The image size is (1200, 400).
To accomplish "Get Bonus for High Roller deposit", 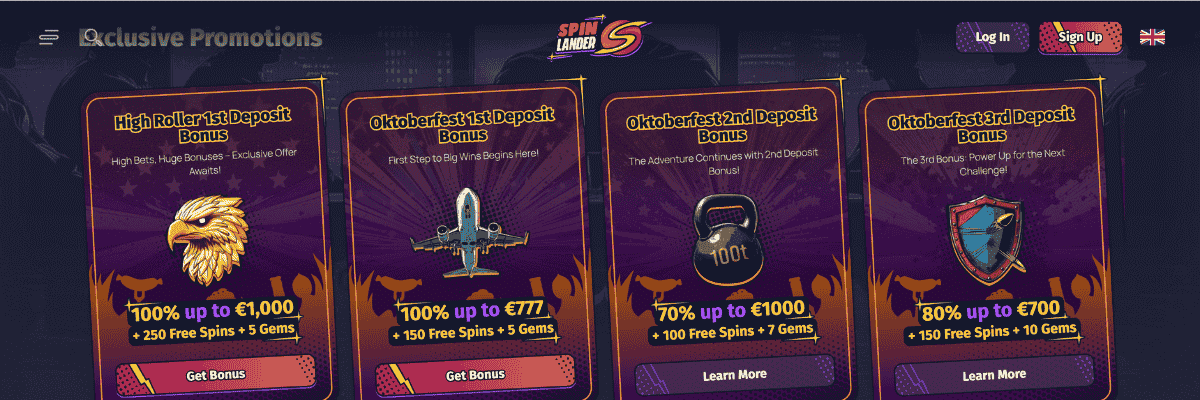I will (x=216, y=375).
